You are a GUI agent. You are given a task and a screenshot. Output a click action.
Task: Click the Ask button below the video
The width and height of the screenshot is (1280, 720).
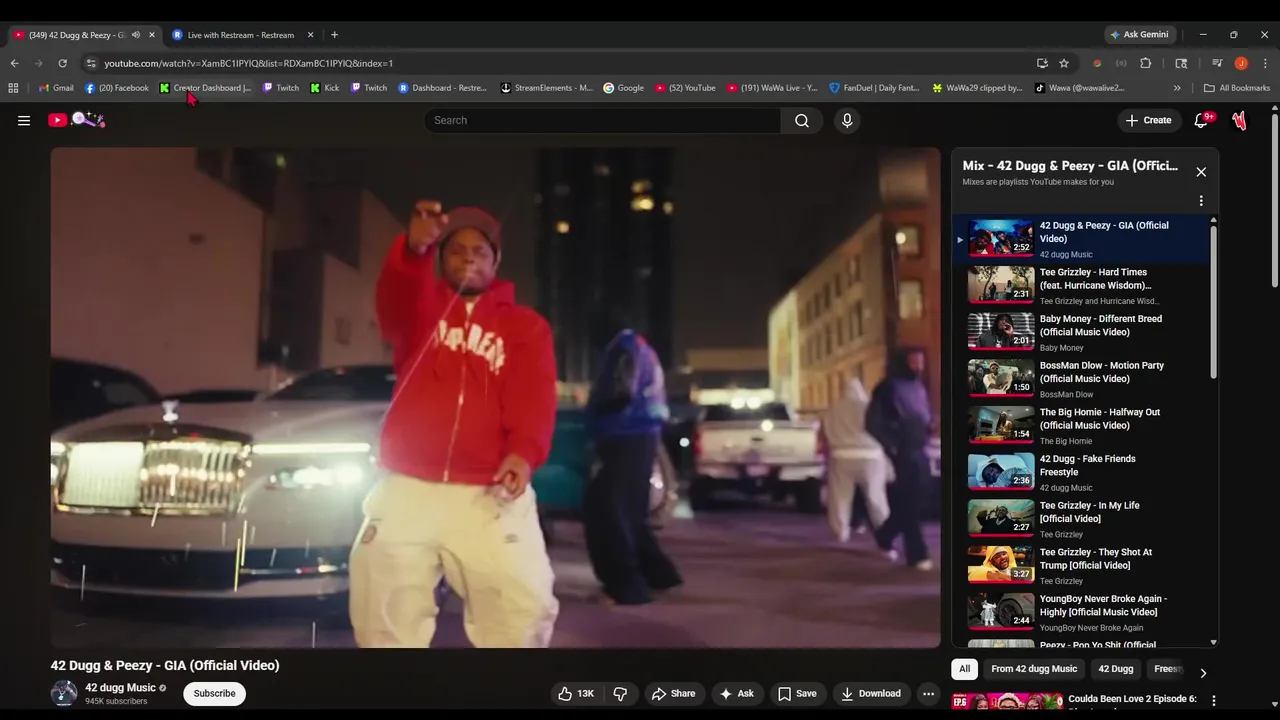pyautogui.click(x=736, y=693)
